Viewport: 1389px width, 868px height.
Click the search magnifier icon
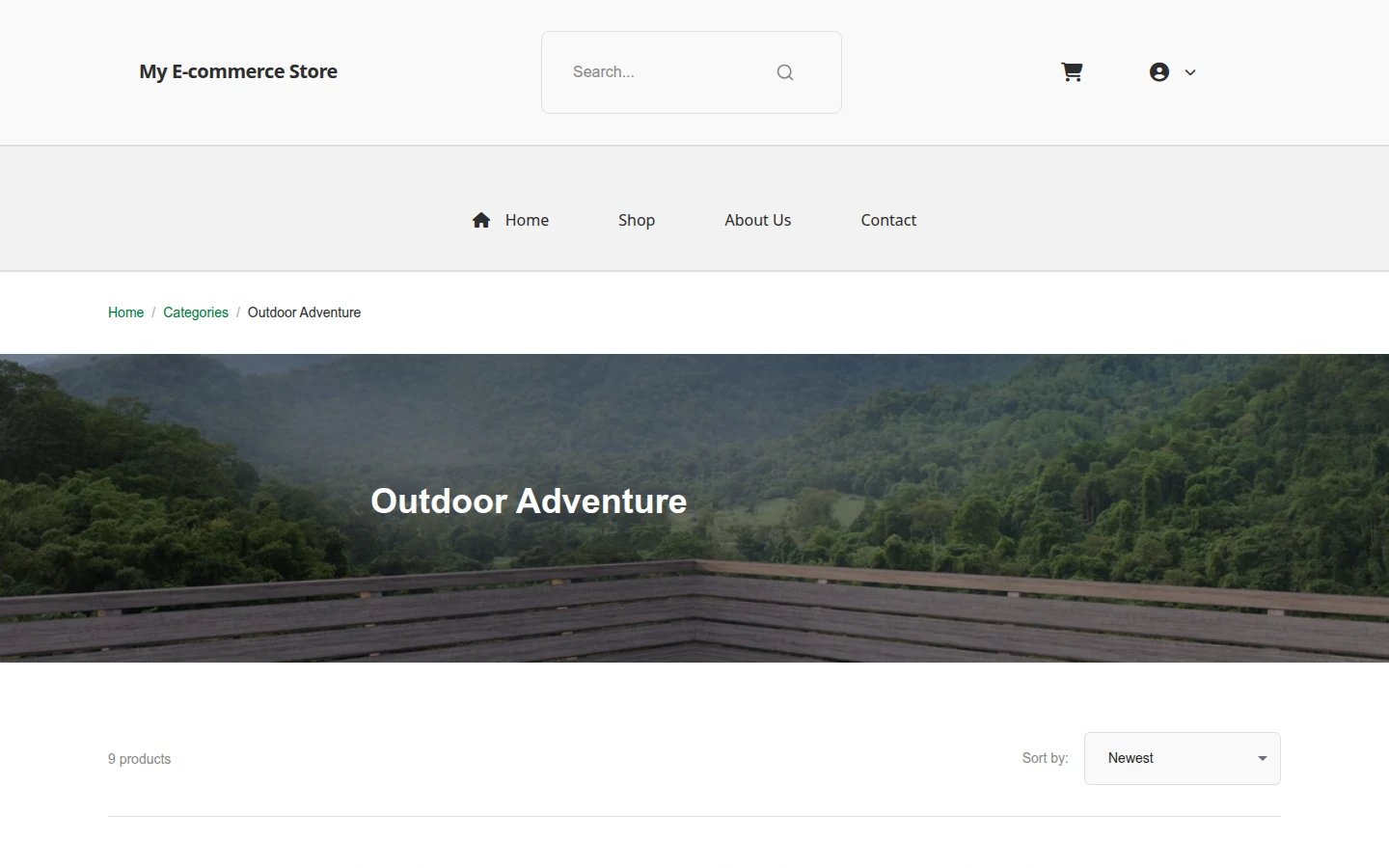coord(785,72)
